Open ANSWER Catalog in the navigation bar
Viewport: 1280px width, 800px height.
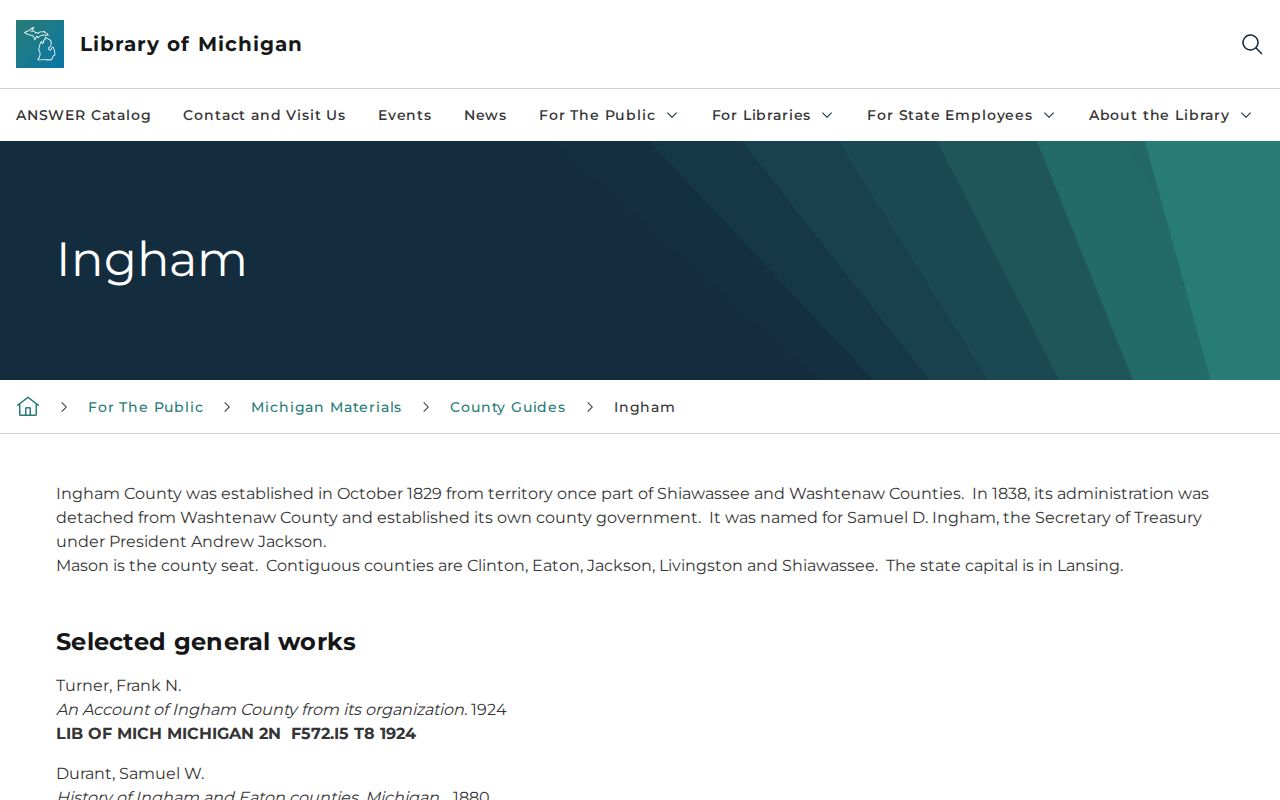point(83,115)
